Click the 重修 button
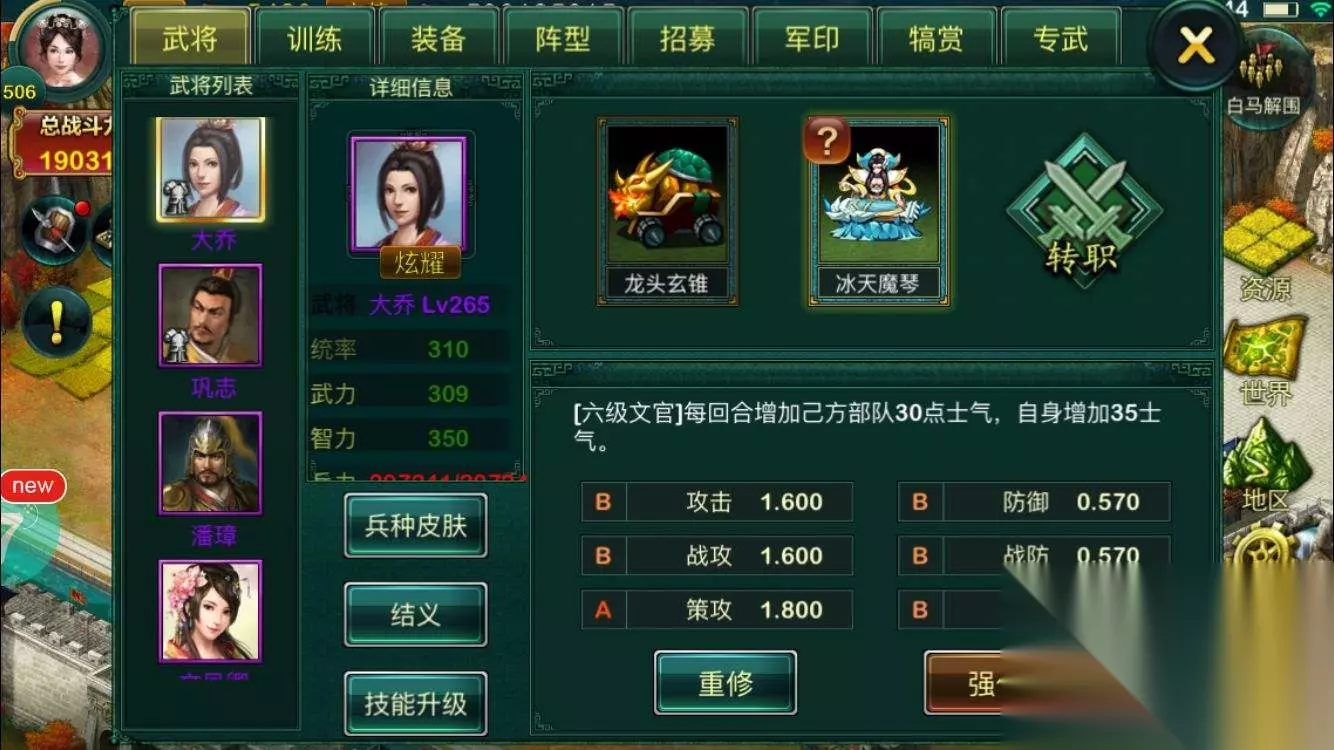Image resolution: width=1334 pixels, height=750 pixels. pos(726,683)
